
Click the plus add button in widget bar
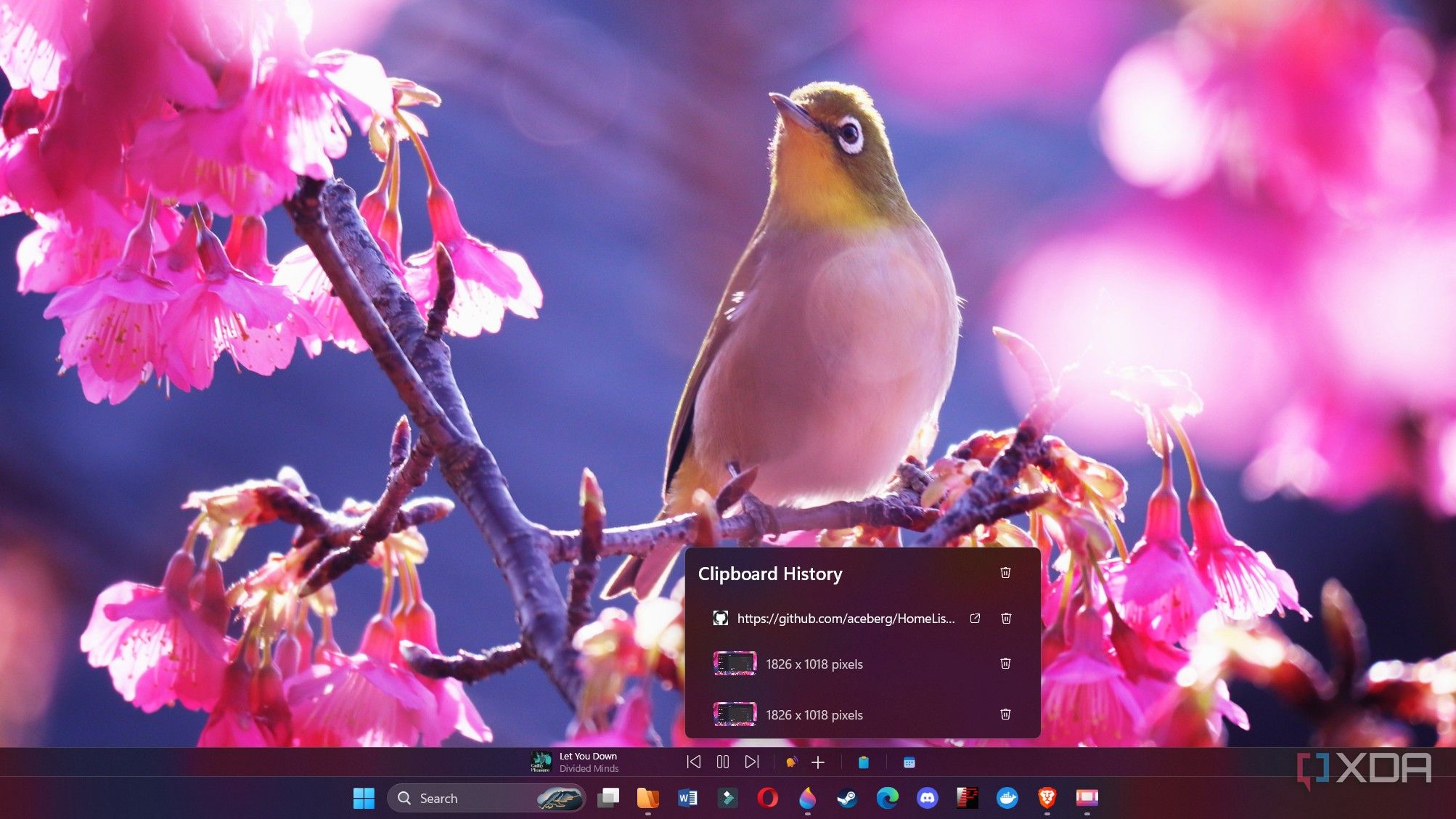(x=818, y=762)
